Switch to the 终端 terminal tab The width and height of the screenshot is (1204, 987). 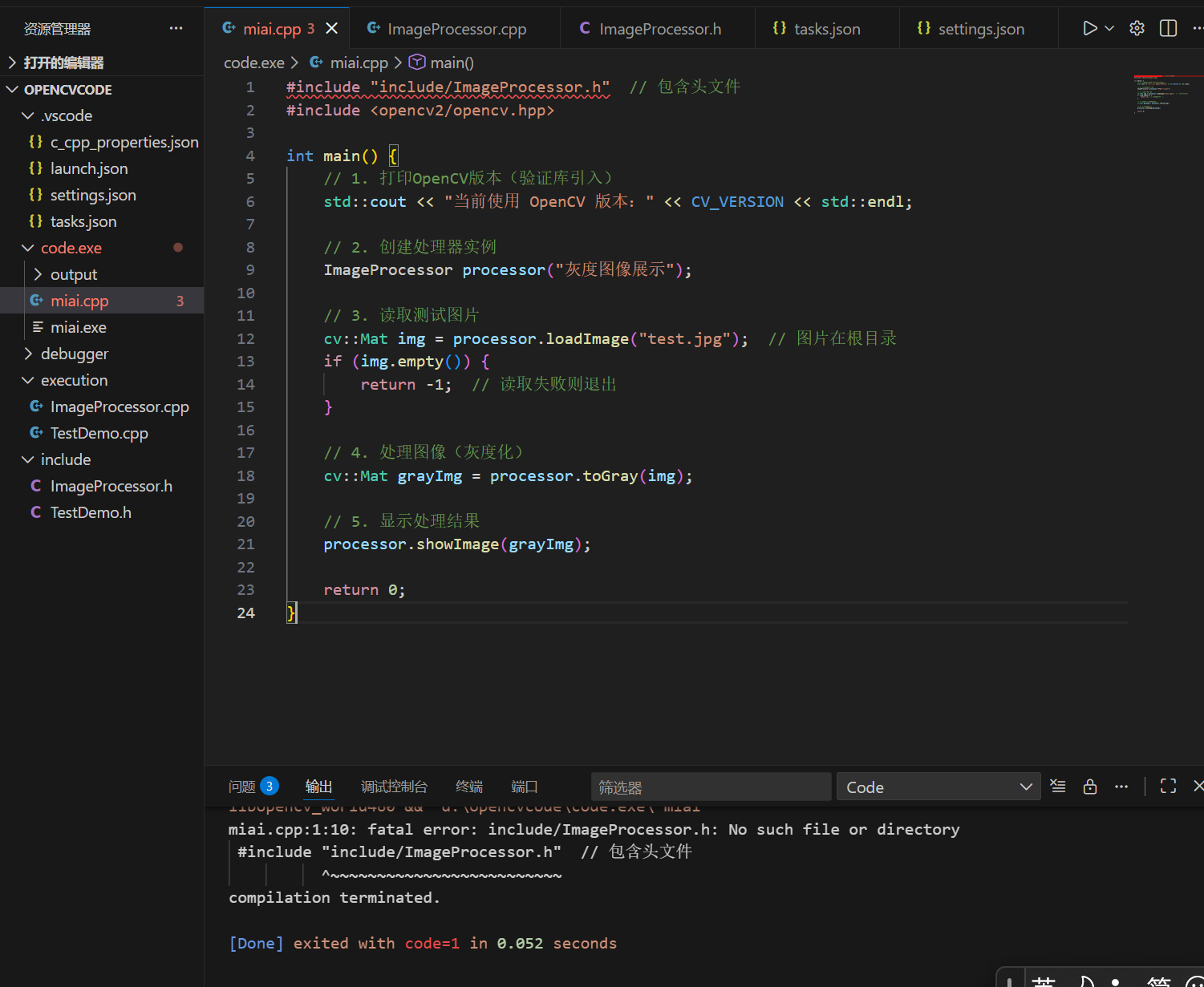pyautogui.click(x=469, y=787)
